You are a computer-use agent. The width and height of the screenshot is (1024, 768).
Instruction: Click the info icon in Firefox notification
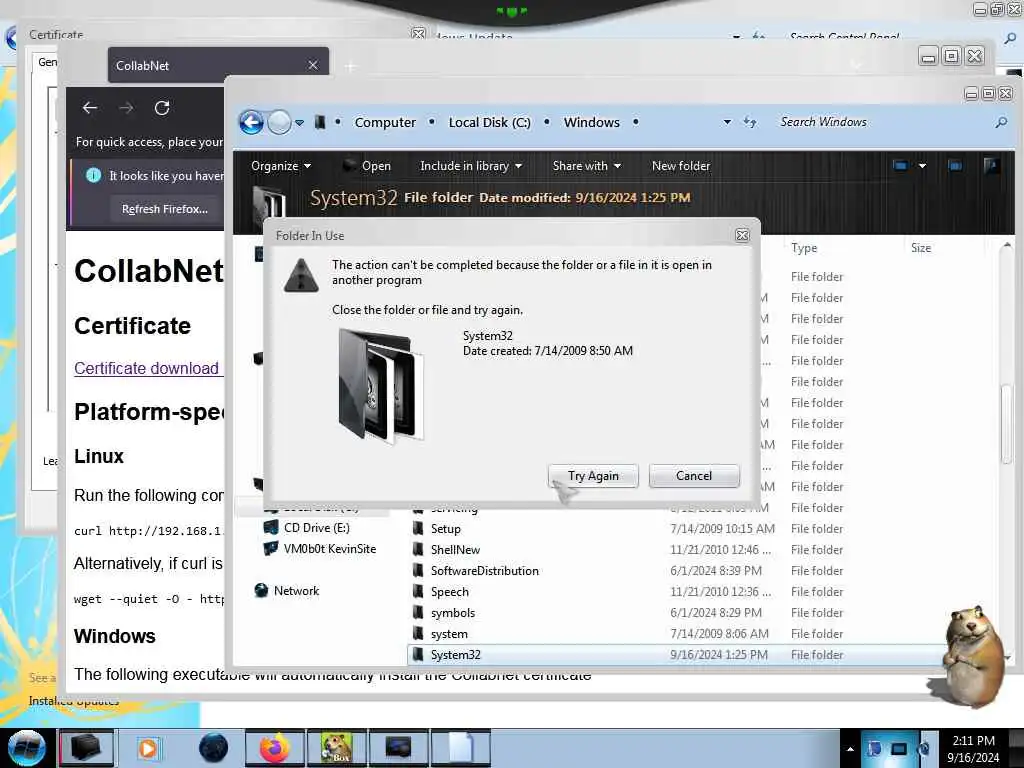click(x=93, y=175)
